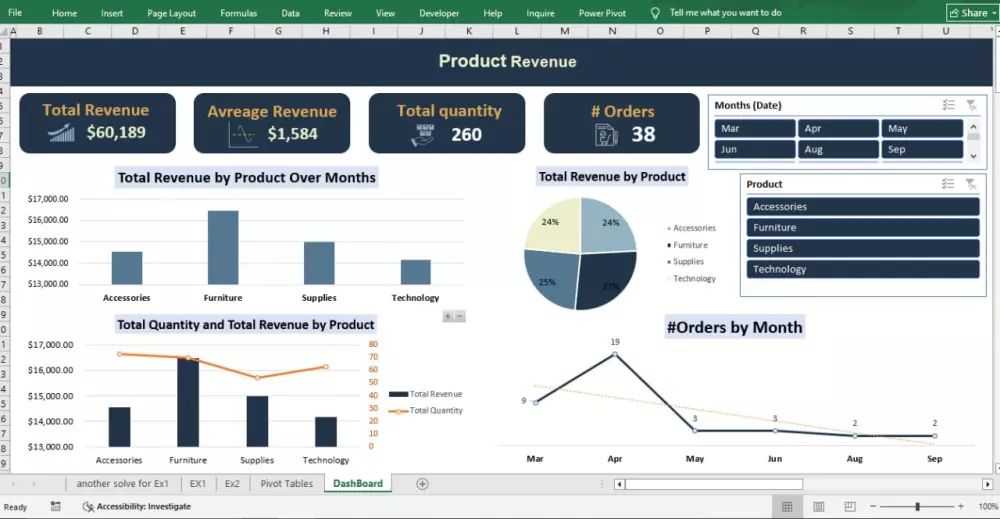Click the horizontal scrollbar left arrow
1000x519 pixels.
point(619,485)
